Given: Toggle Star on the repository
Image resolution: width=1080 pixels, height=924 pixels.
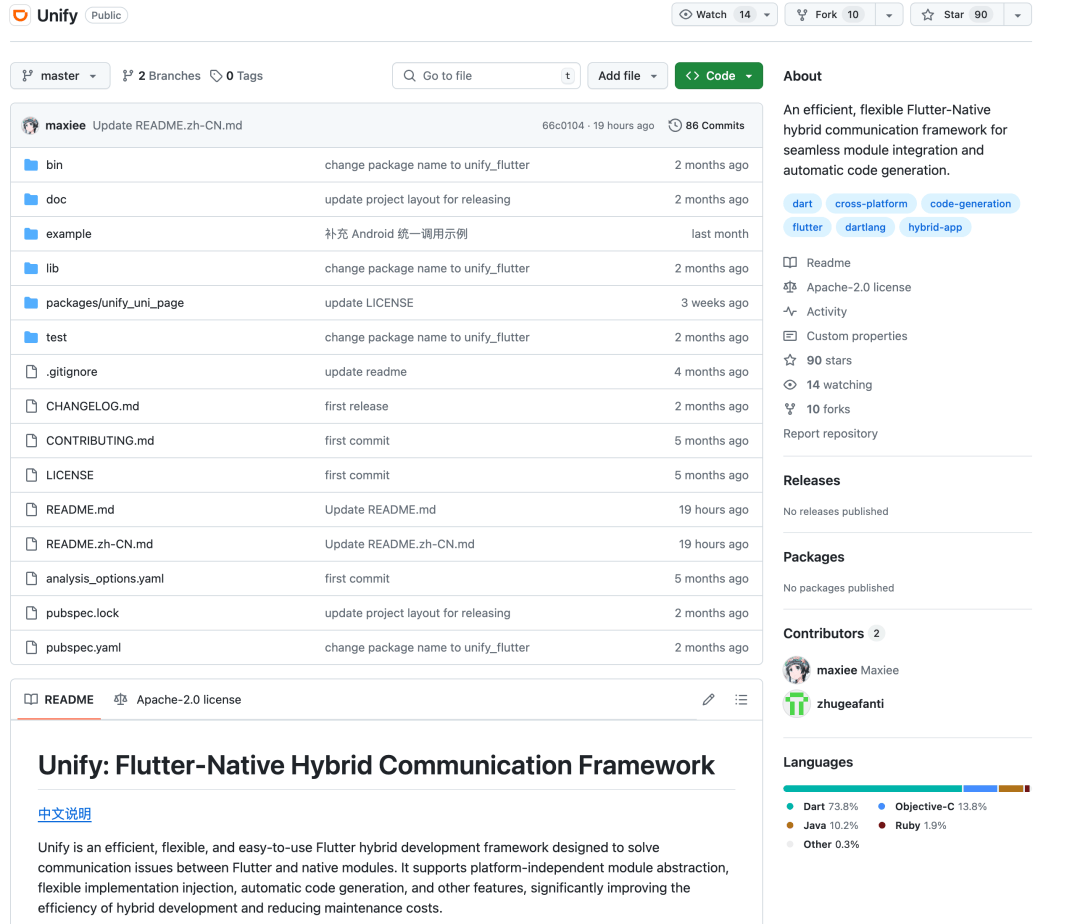Looking at the screenshot, I should click(x=957, y=14).
